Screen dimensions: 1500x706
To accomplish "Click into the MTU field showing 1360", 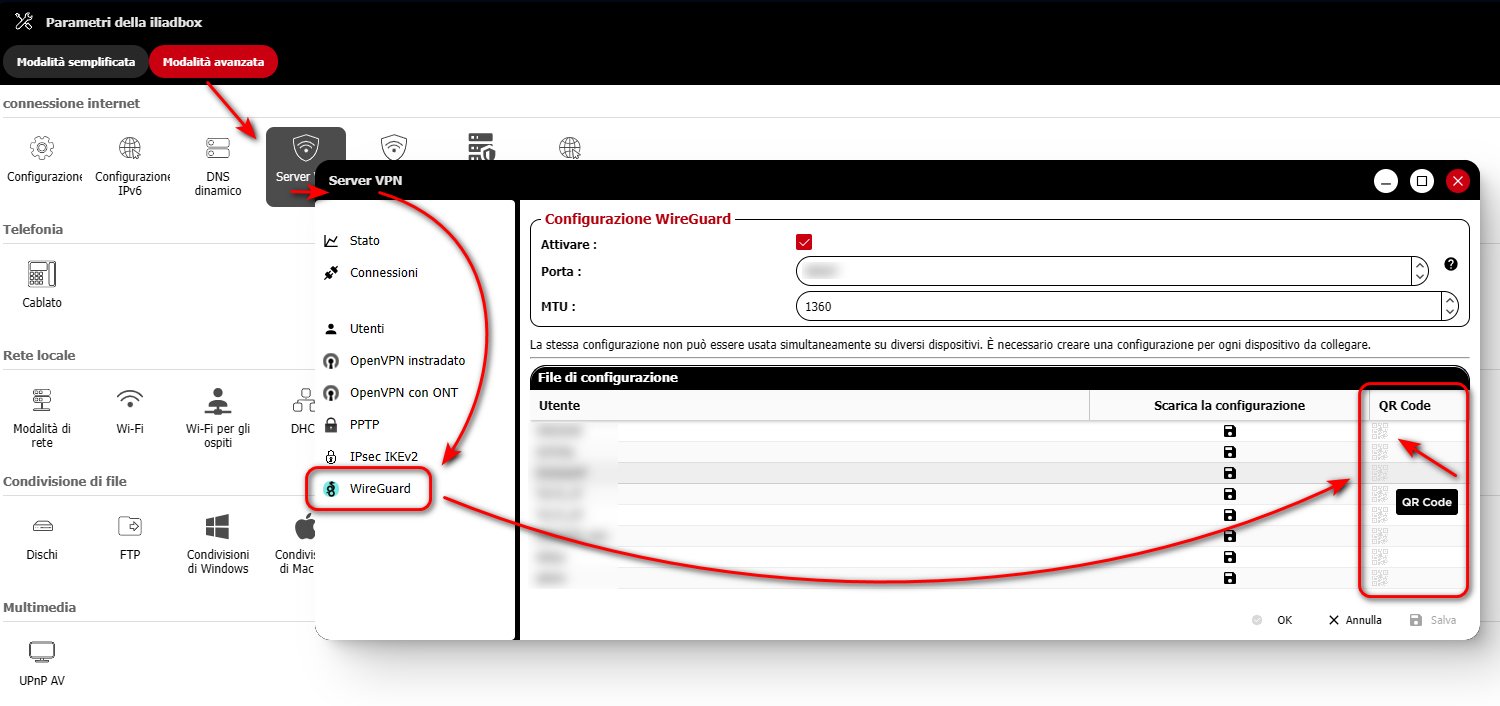I will tap(1118, 306).
